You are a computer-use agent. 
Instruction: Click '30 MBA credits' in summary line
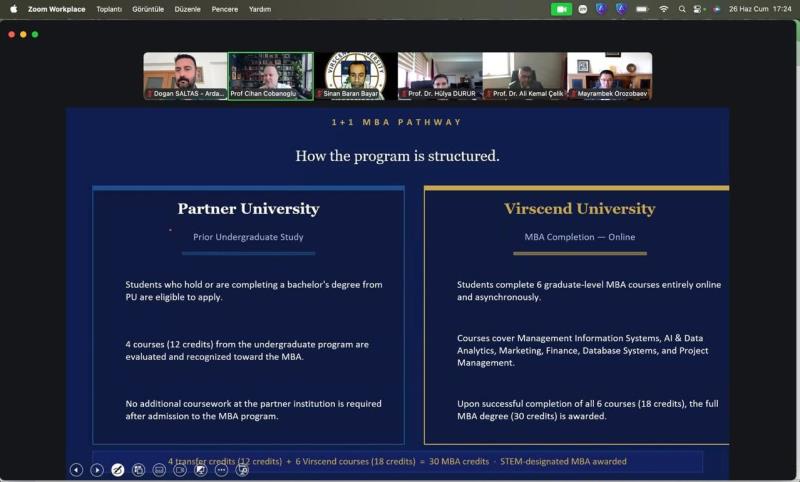point(459,461)
